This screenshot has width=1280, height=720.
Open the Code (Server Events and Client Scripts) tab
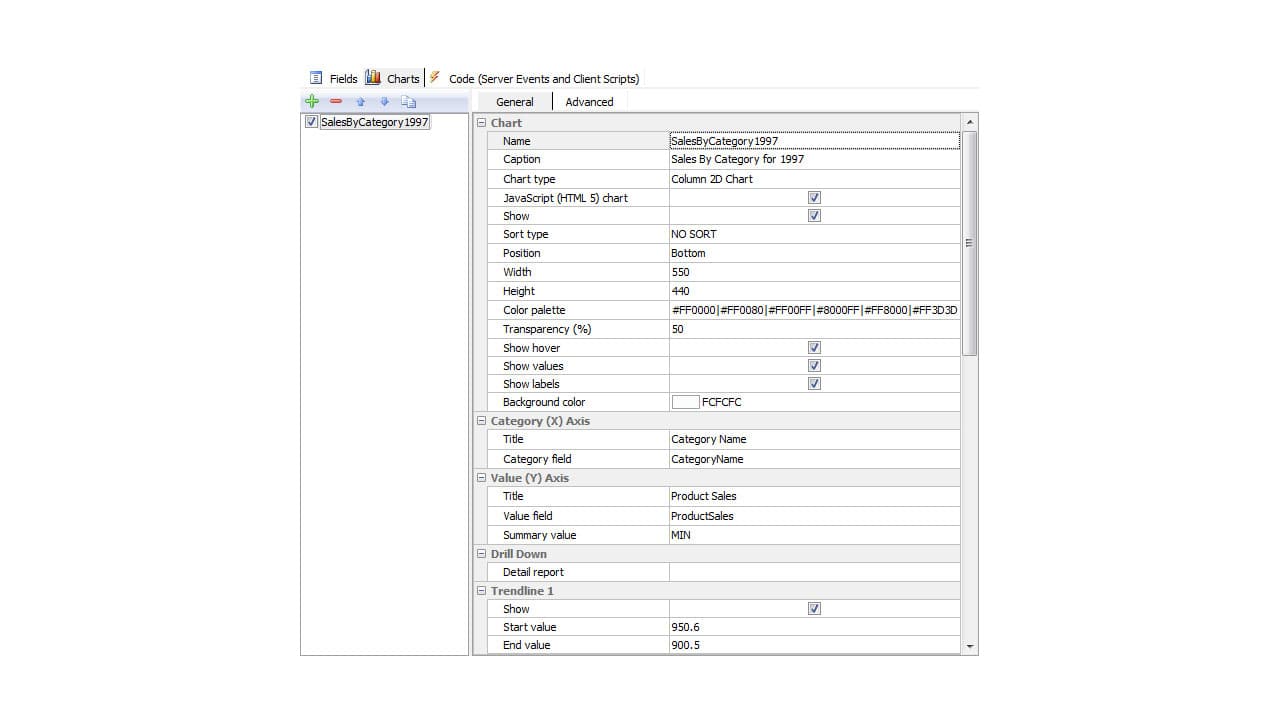[544, 78]
